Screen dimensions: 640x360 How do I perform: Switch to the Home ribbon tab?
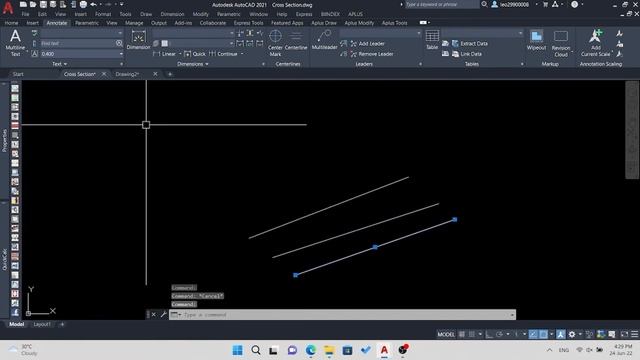point(11,23)
